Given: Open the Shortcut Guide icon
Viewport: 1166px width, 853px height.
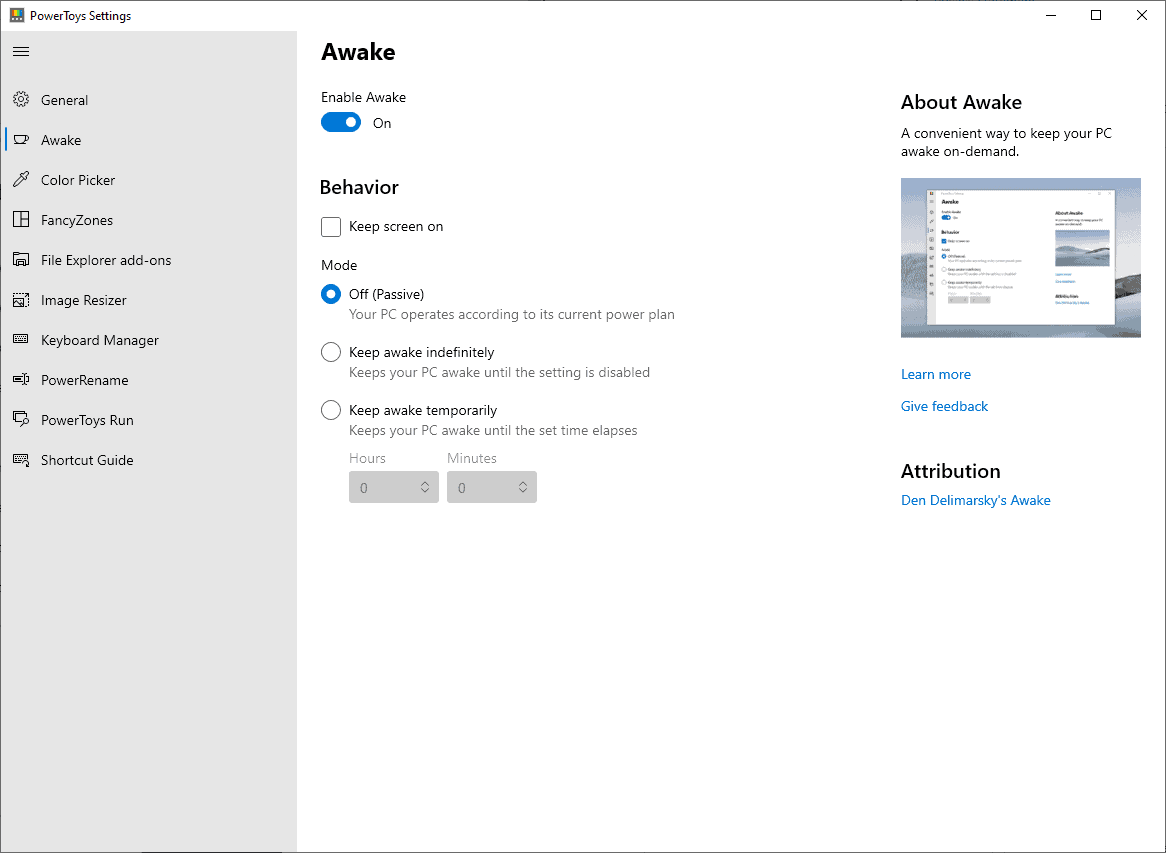Looking at the screenshot, I should [21, 459].
